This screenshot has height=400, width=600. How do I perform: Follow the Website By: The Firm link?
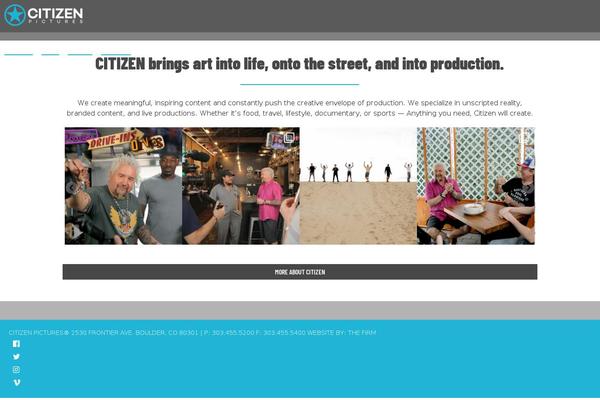(342, 333)
